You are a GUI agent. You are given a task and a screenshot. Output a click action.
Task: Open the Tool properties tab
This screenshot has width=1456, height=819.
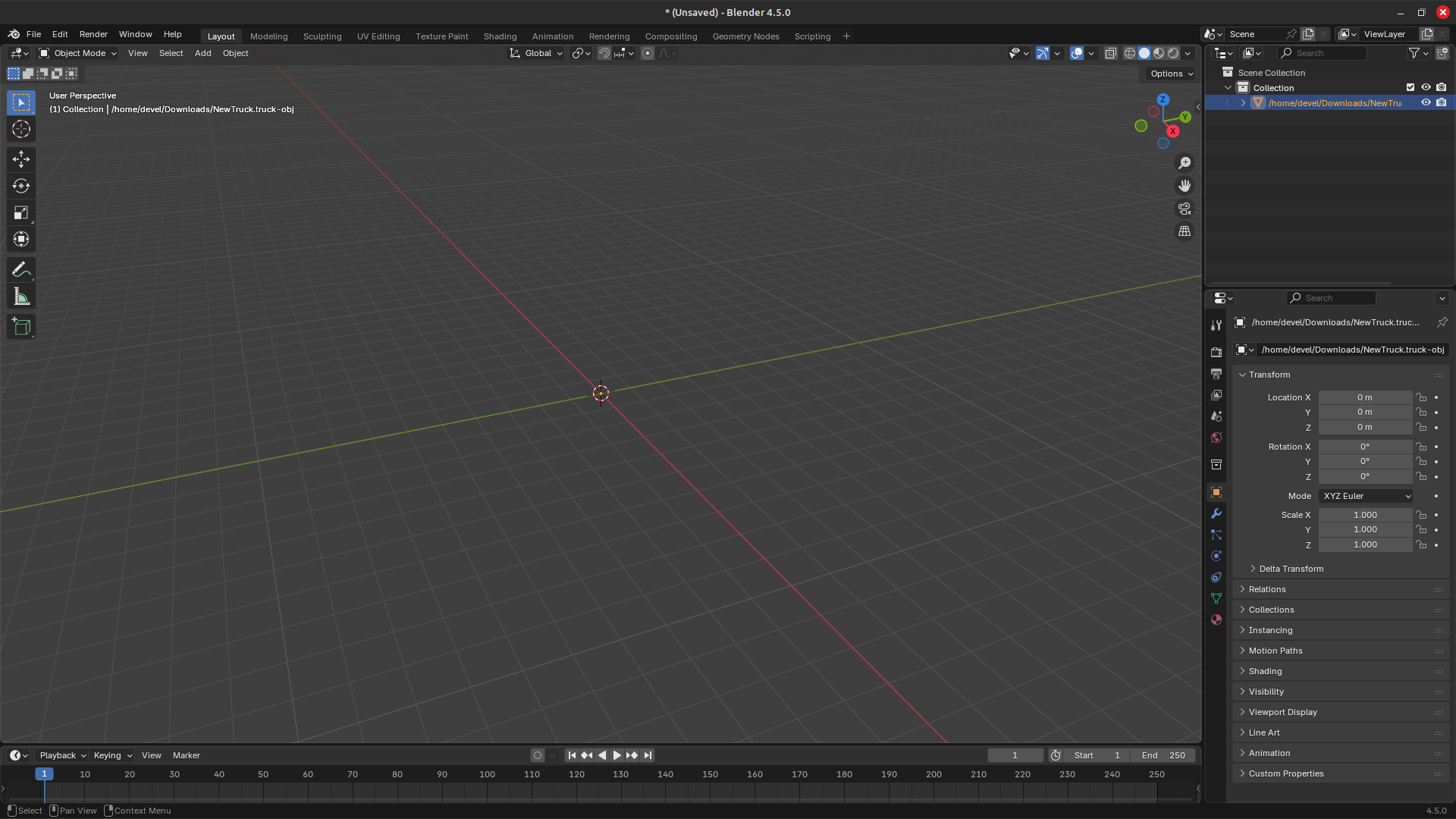coord(1216,325)
